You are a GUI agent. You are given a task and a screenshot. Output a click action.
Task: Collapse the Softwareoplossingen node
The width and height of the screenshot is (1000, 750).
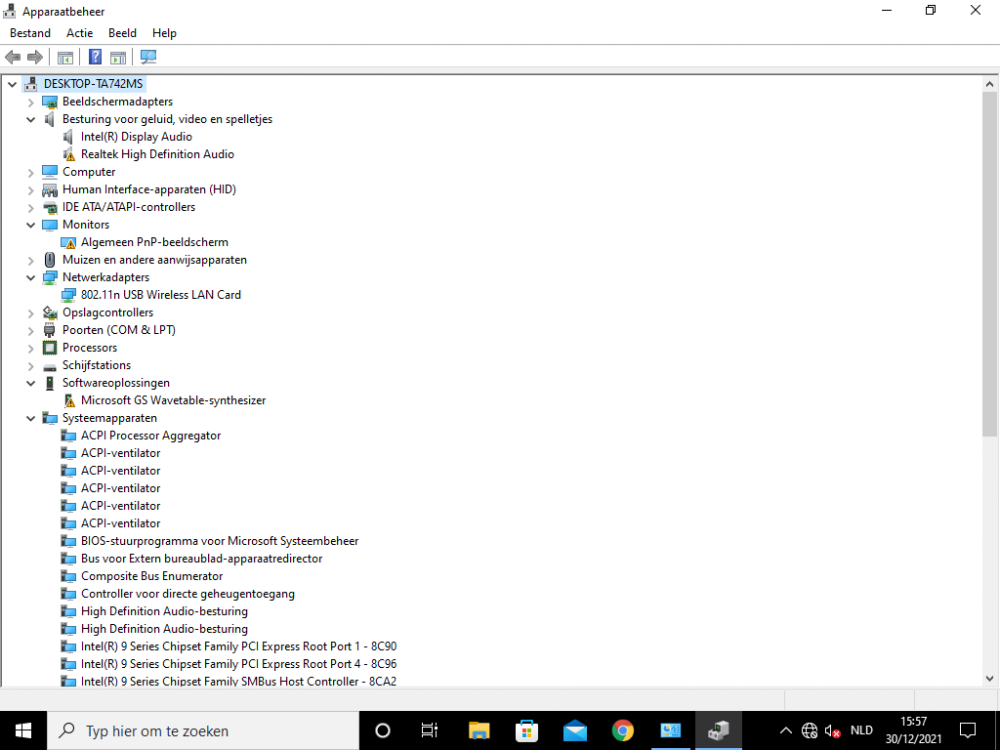click(x=30, y=383)
